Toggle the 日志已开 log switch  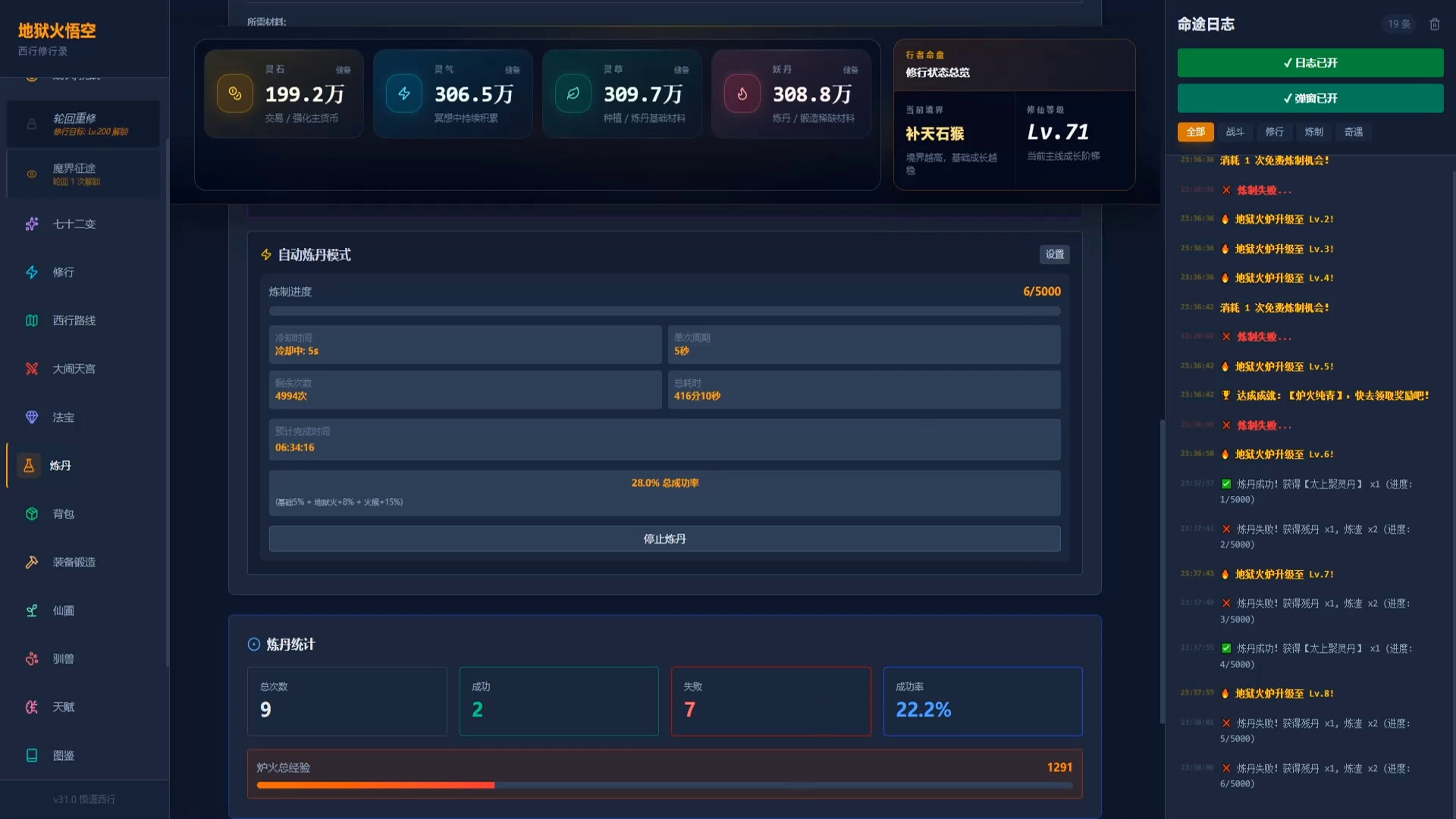click(x=1310, y=63)
